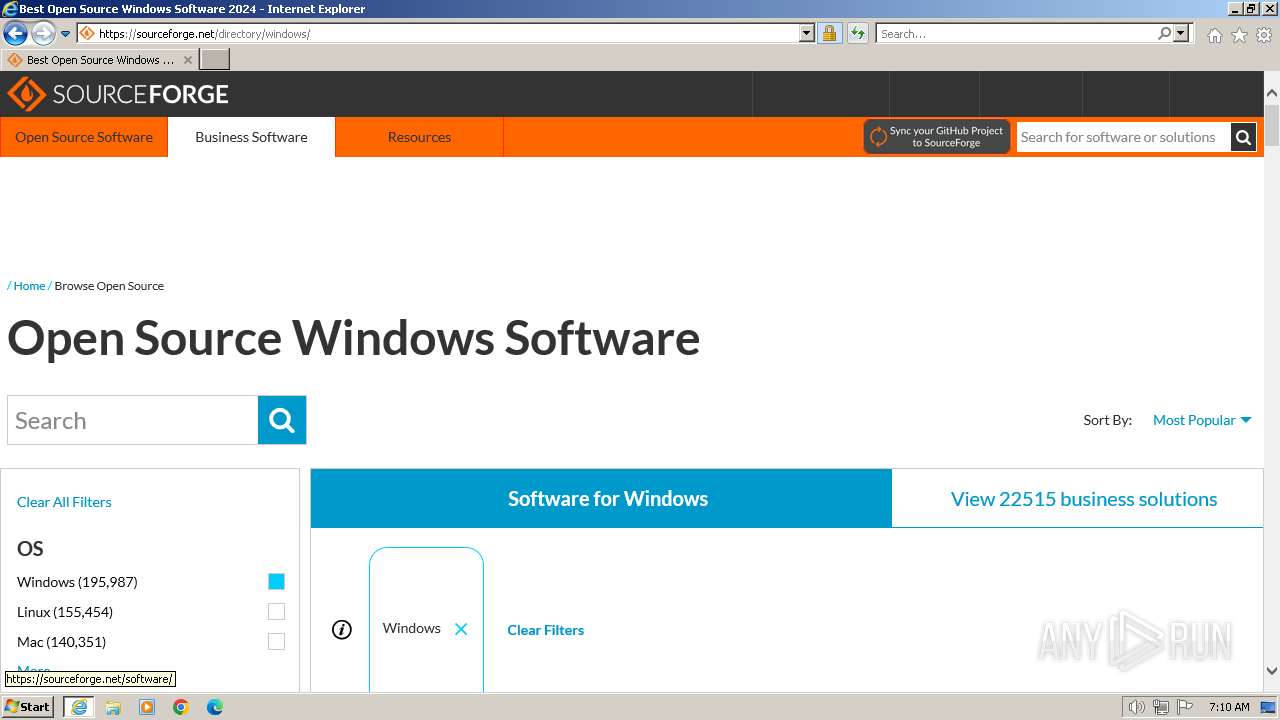Open View 22515 business solutions tab

pyautogui.click(x=1084, y=499)
